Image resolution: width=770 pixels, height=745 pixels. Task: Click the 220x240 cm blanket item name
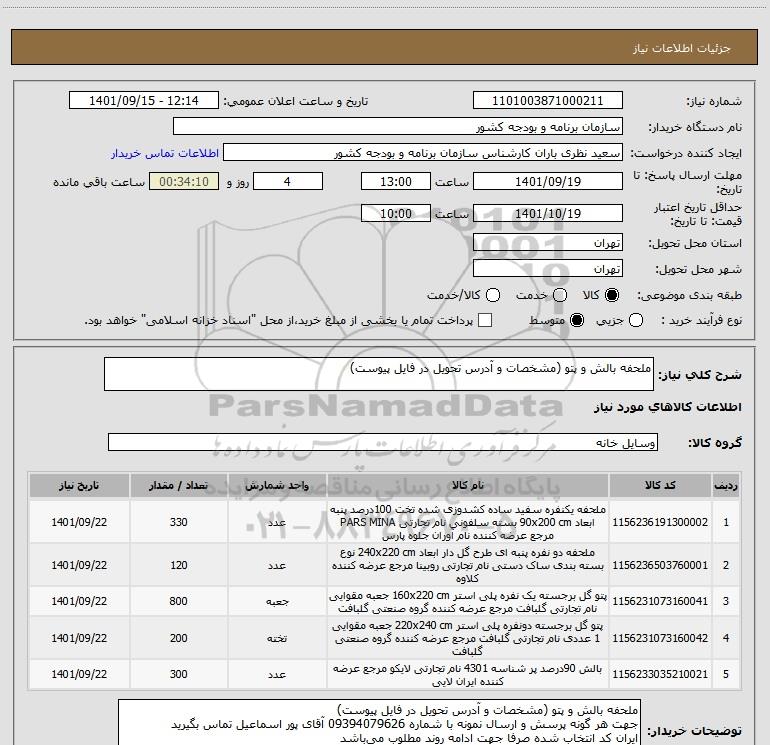coord(468,638)
